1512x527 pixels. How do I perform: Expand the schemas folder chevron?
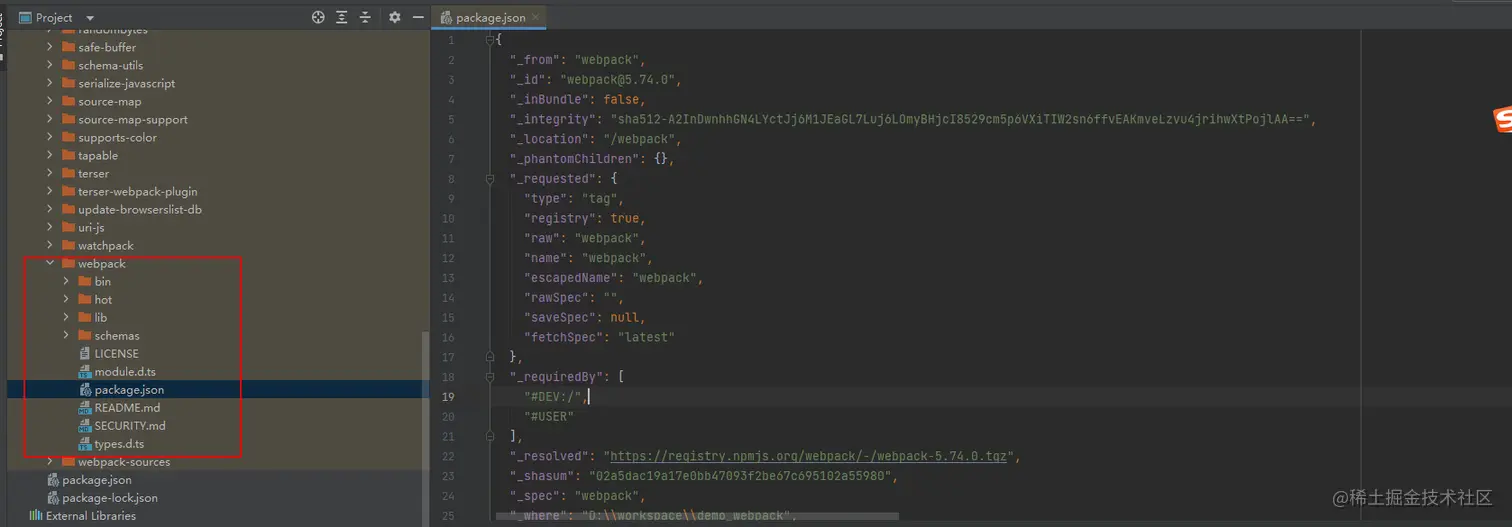(x=66, y=335)
